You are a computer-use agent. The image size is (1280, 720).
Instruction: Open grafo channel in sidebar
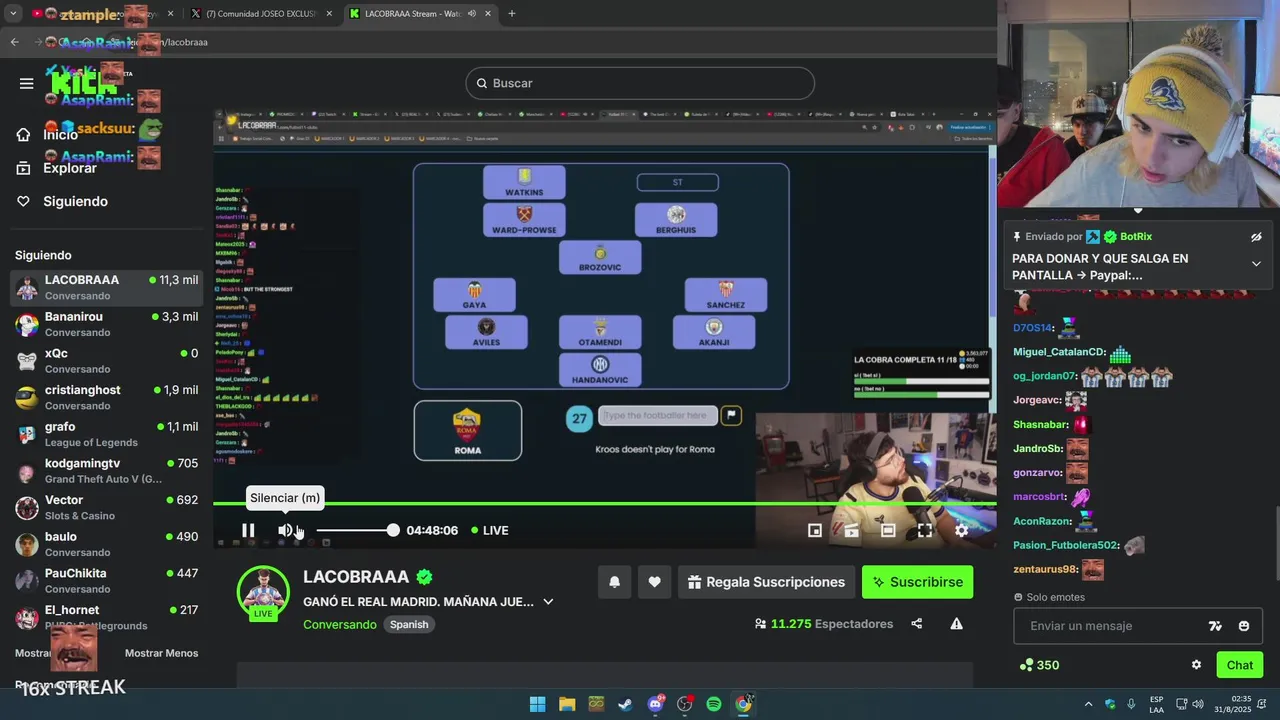coord(106,434)
